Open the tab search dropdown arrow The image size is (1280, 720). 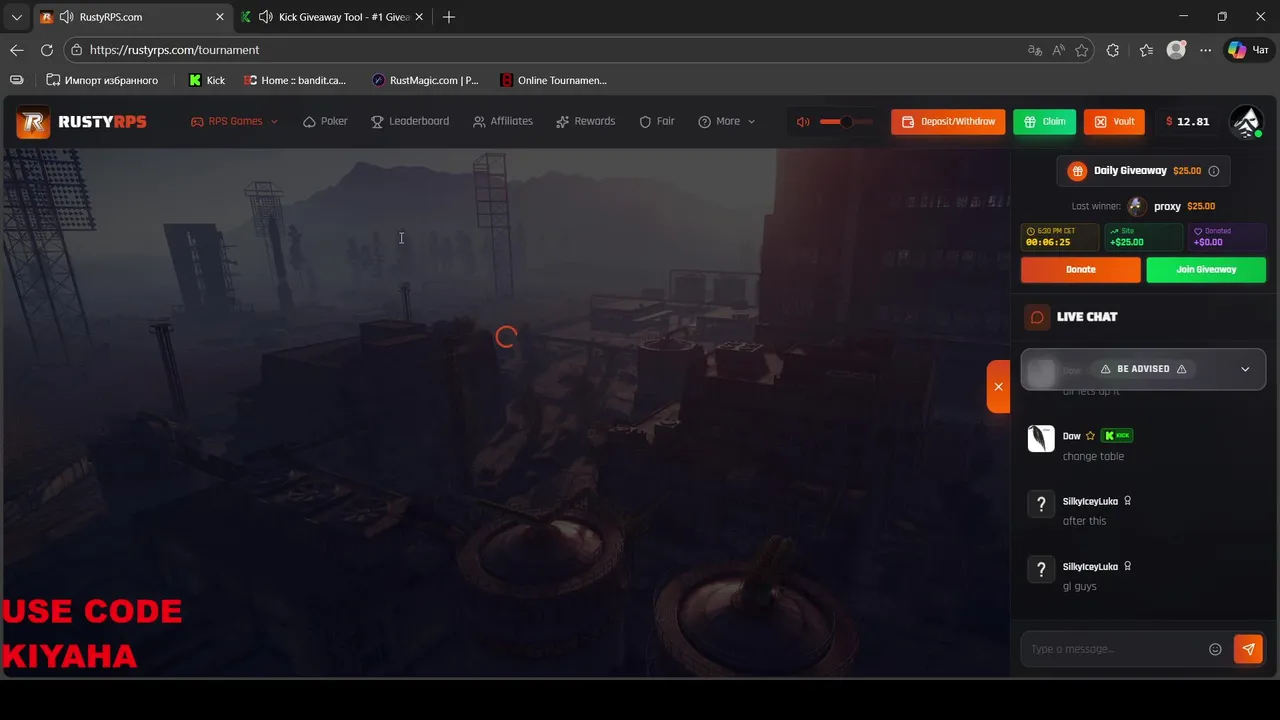(x=16, y=17)
